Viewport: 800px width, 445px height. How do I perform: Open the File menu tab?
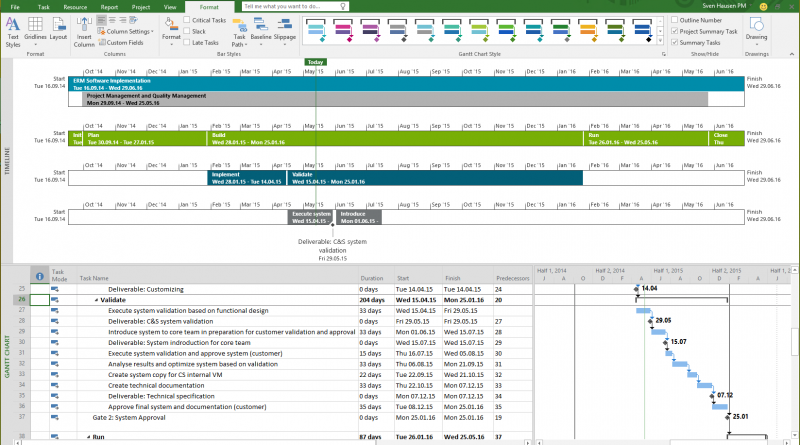pos(15,6)
